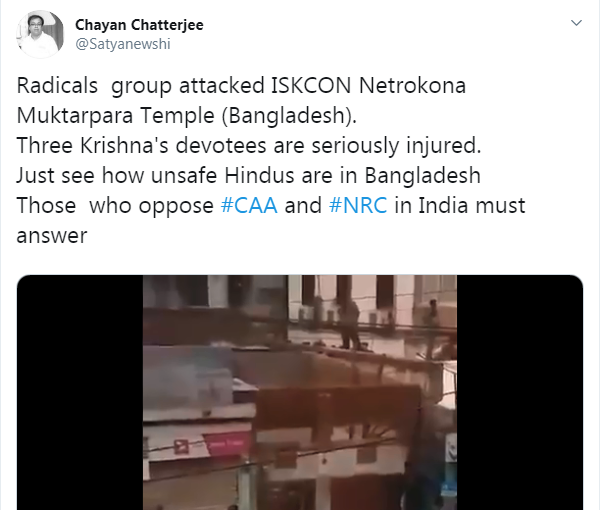616x510 pixels.
Task: Open the #CAA hashtag
Action: 249,205
